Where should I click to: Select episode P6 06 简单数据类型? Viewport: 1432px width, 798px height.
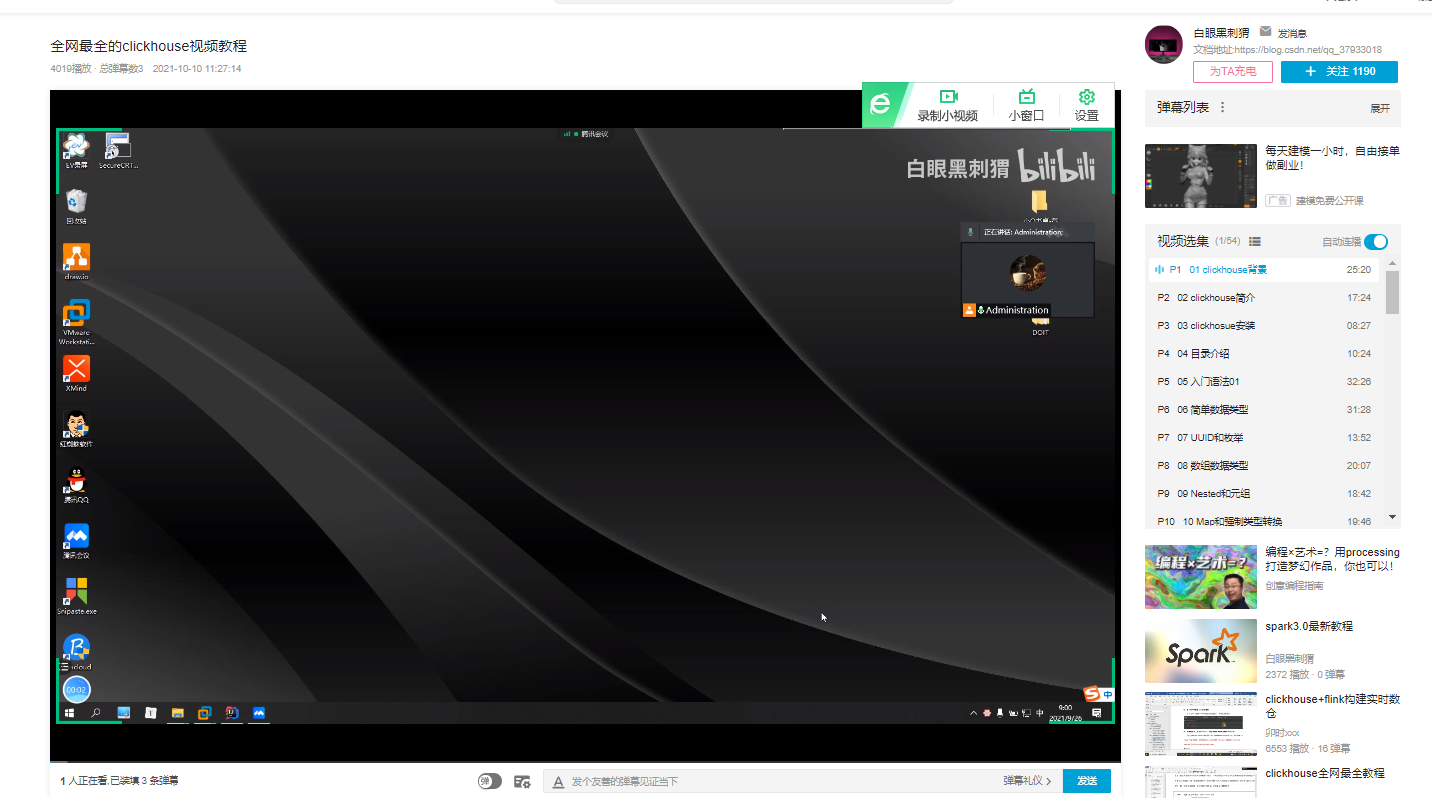coord(1264,410)
